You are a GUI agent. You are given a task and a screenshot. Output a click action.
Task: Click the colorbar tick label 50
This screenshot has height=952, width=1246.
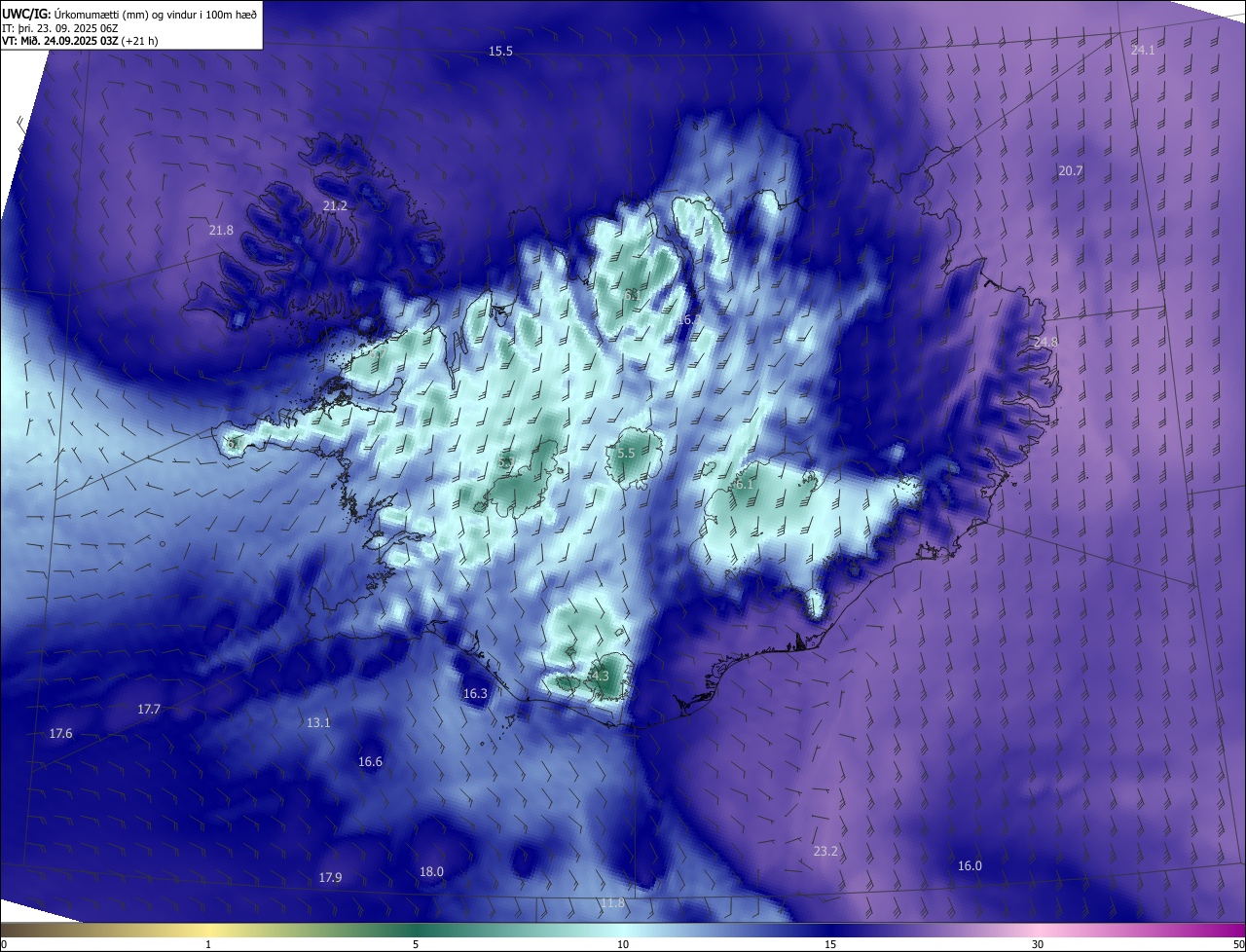point(1238,944)
